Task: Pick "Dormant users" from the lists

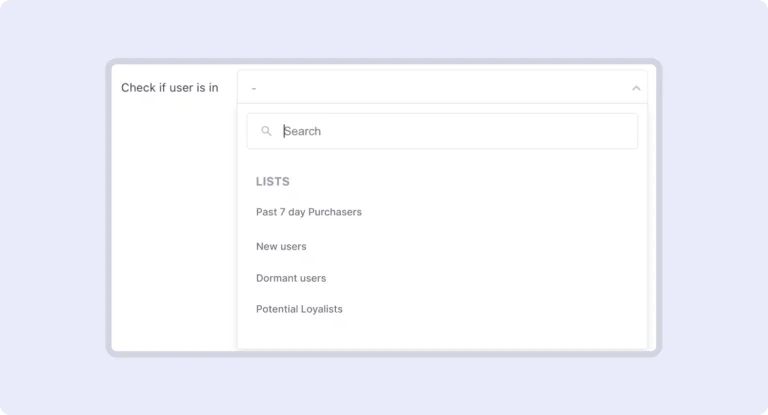Action: tap(291, 278)
